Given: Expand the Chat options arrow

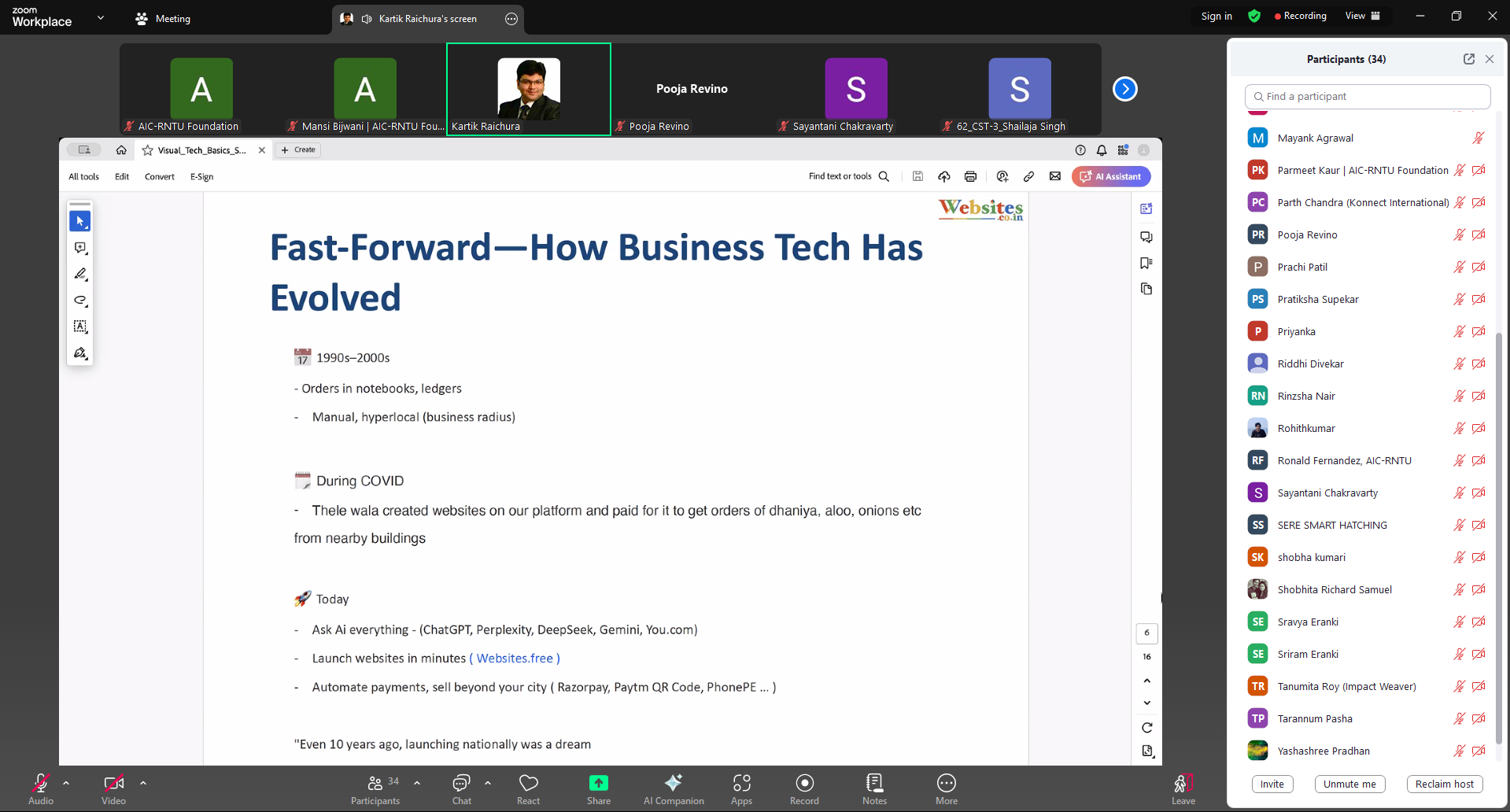Looking at the screenshot, I should 488,783.
